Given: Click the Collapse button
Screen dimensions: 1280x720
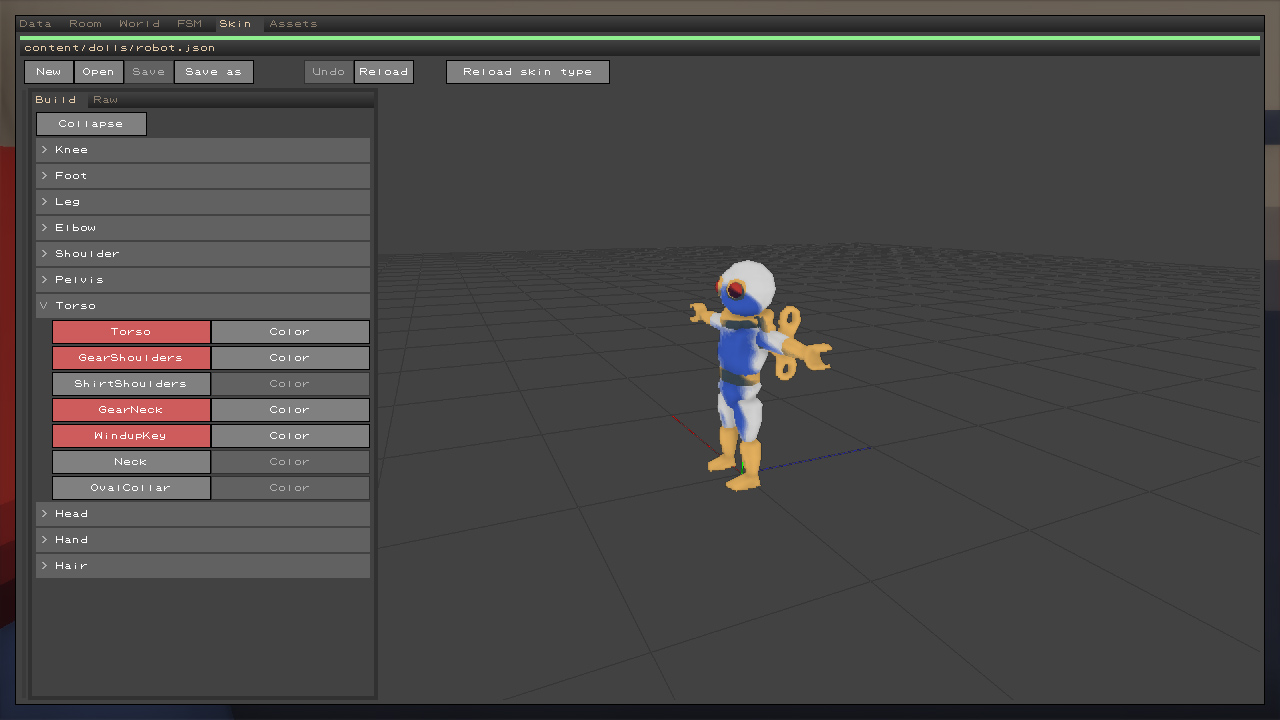Looking at the screenshot, I should pyautogui.click(x=91, y=124).
